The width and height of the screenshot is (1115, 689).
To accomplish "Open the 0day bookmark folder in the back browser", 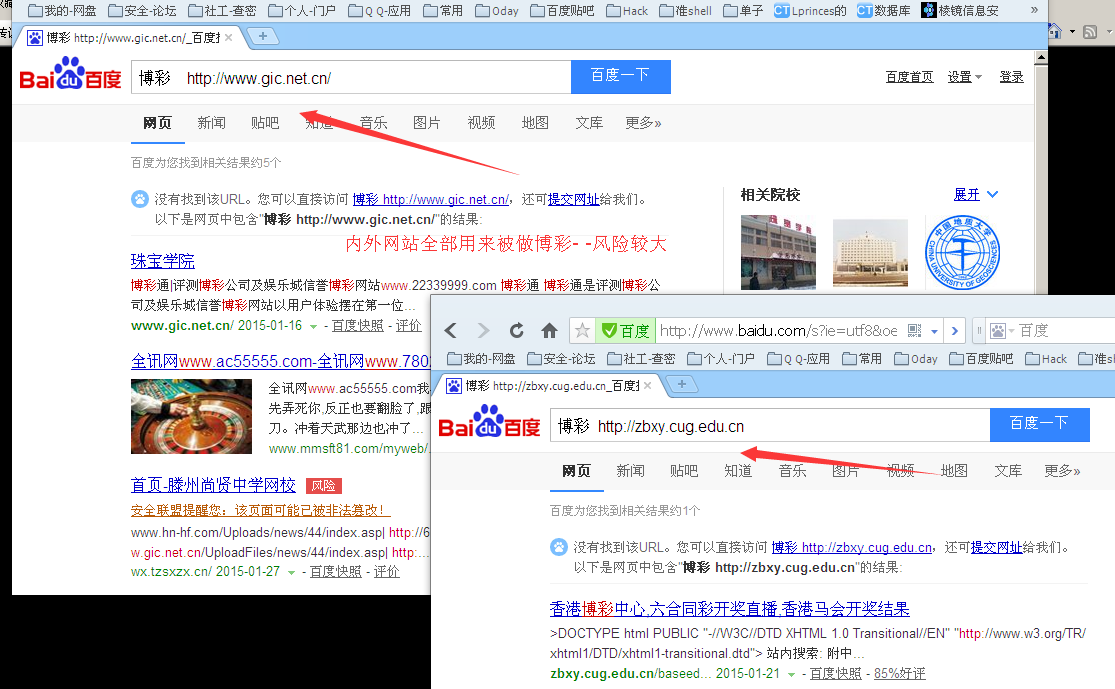I will [496, 11].
